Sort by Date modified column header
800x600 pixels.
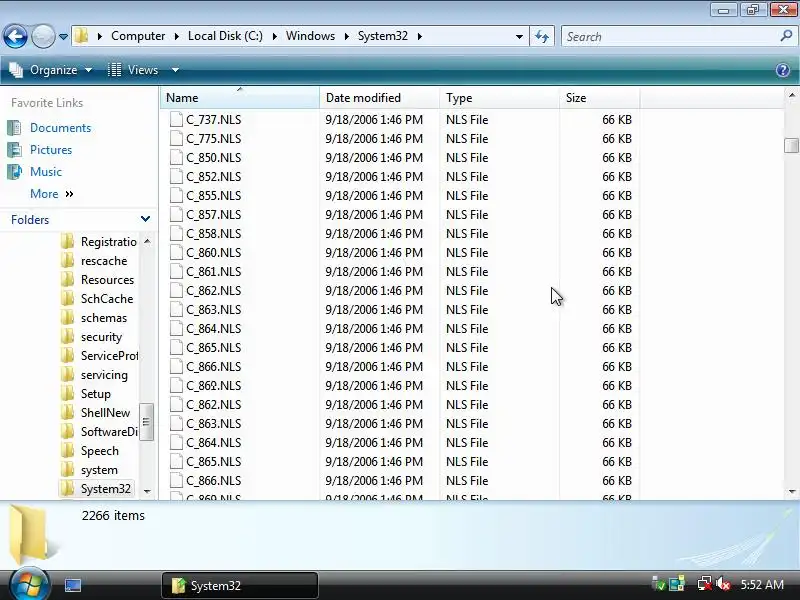click(x=380, y=97)
